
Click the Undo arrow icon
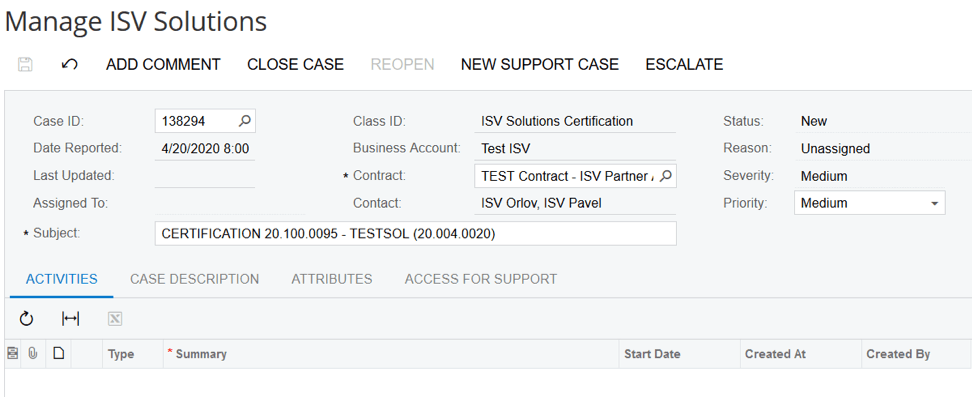click(69, 64)
